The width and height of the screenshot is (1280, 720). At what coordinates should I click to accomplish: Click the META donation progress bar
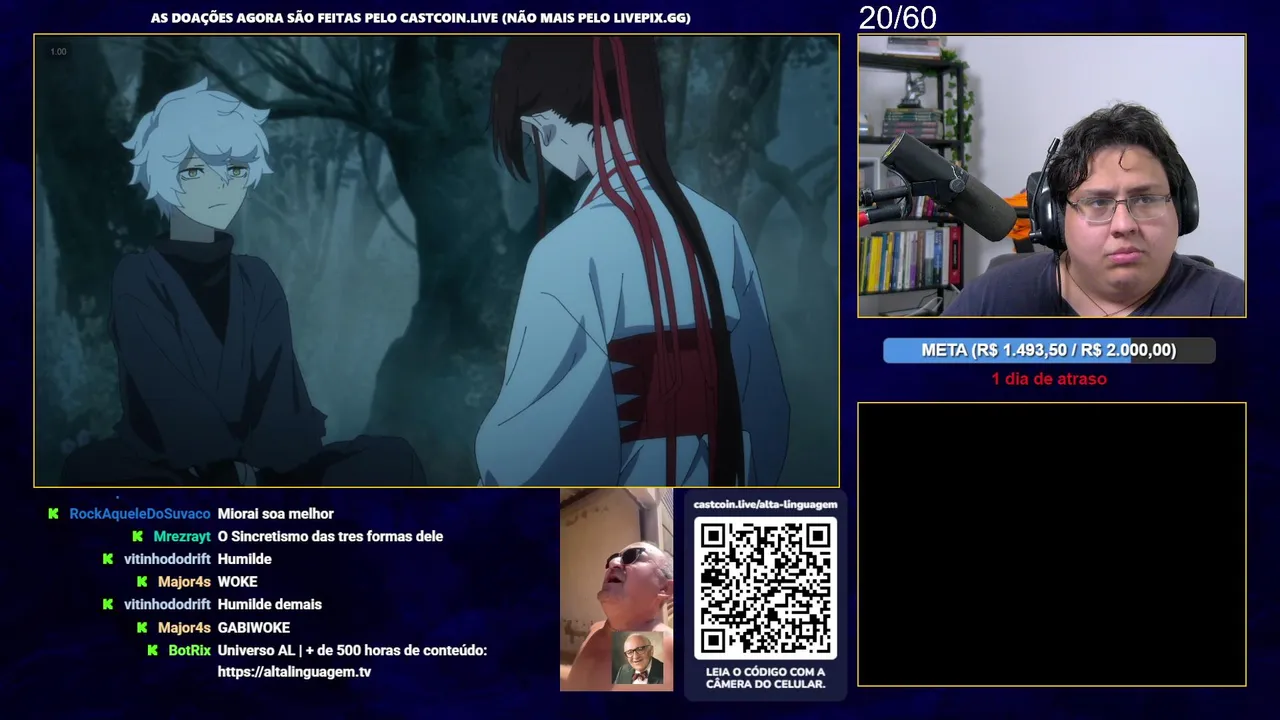pyautogui.click(x=1049, y=350)
